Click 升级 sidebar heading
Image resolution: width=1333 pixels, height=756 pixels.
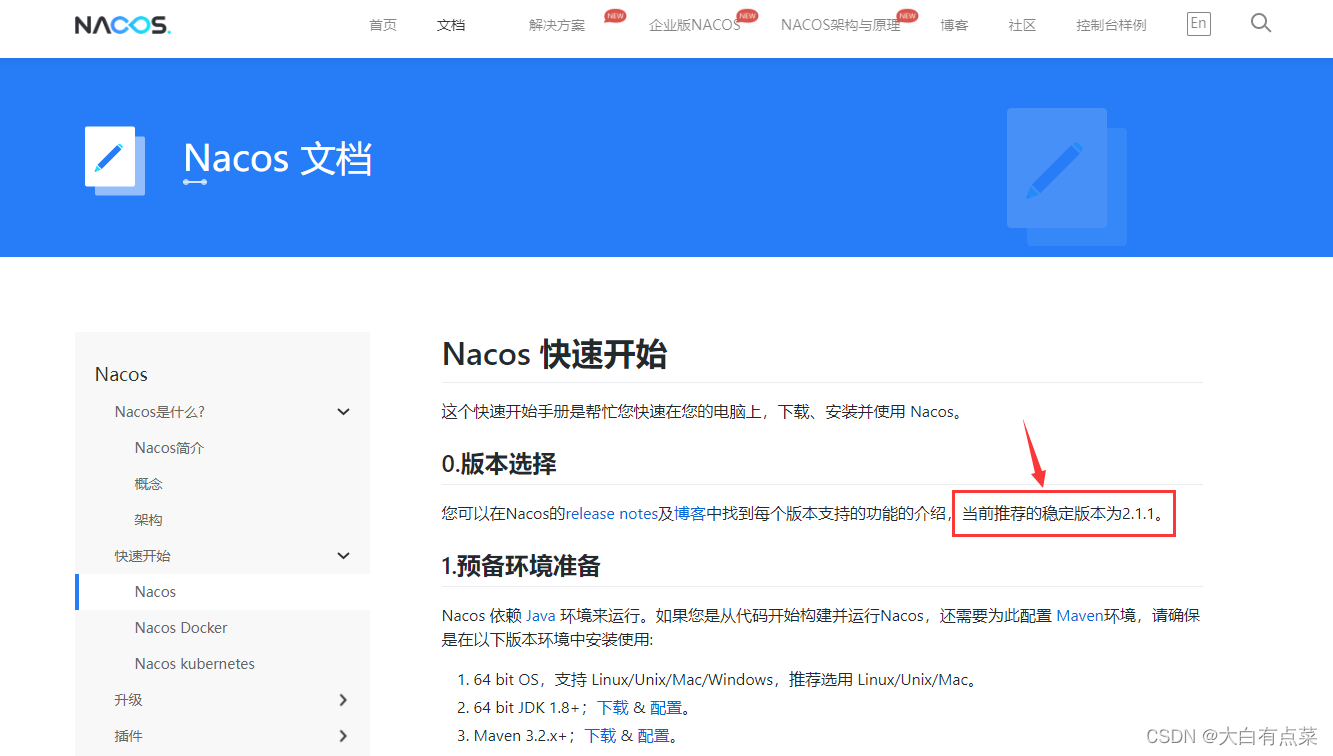point(129,700)
